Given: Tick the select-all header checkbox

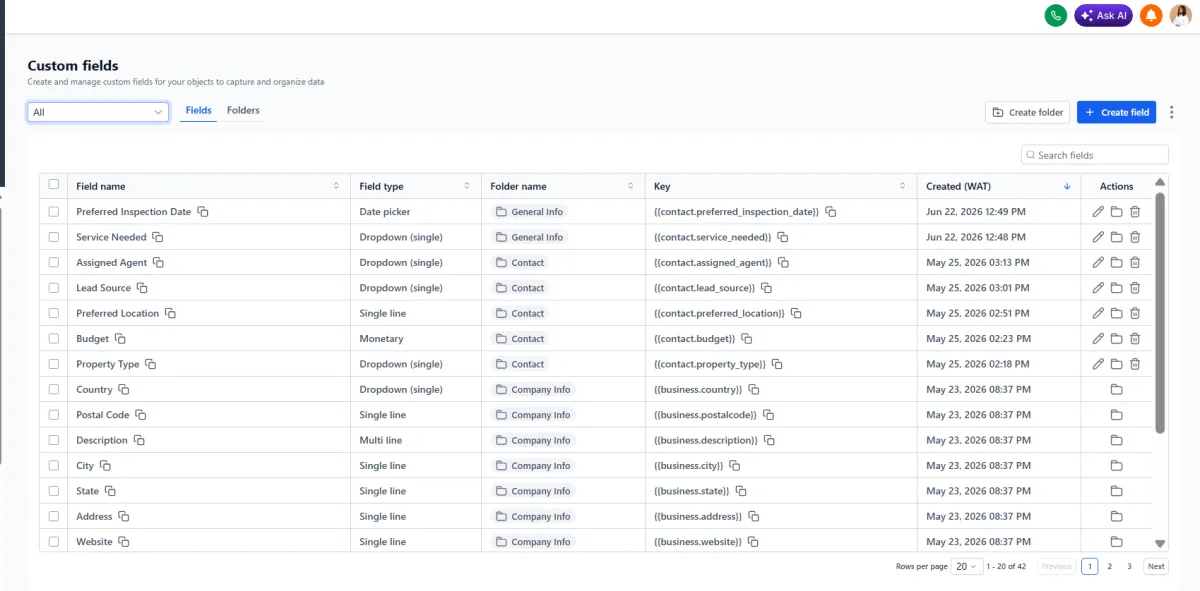Looking at the screenshot, I should tap(54, 185).
